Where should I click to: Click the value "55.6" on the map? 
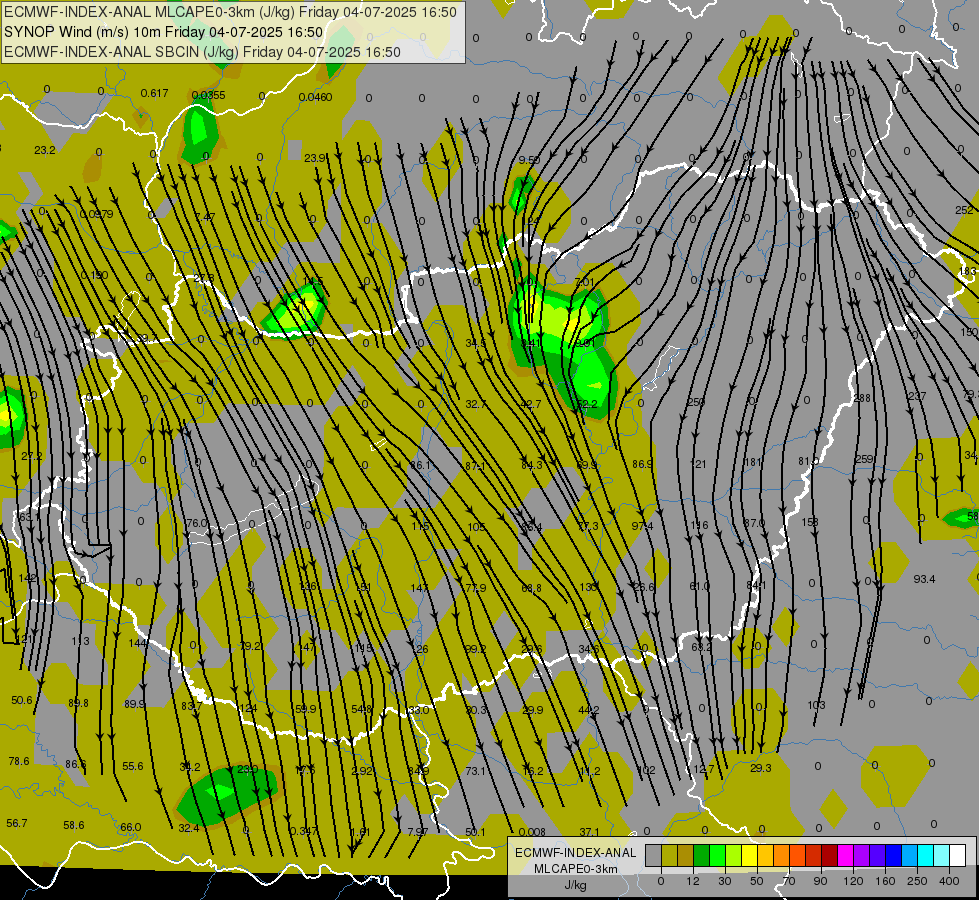point(132,766)
